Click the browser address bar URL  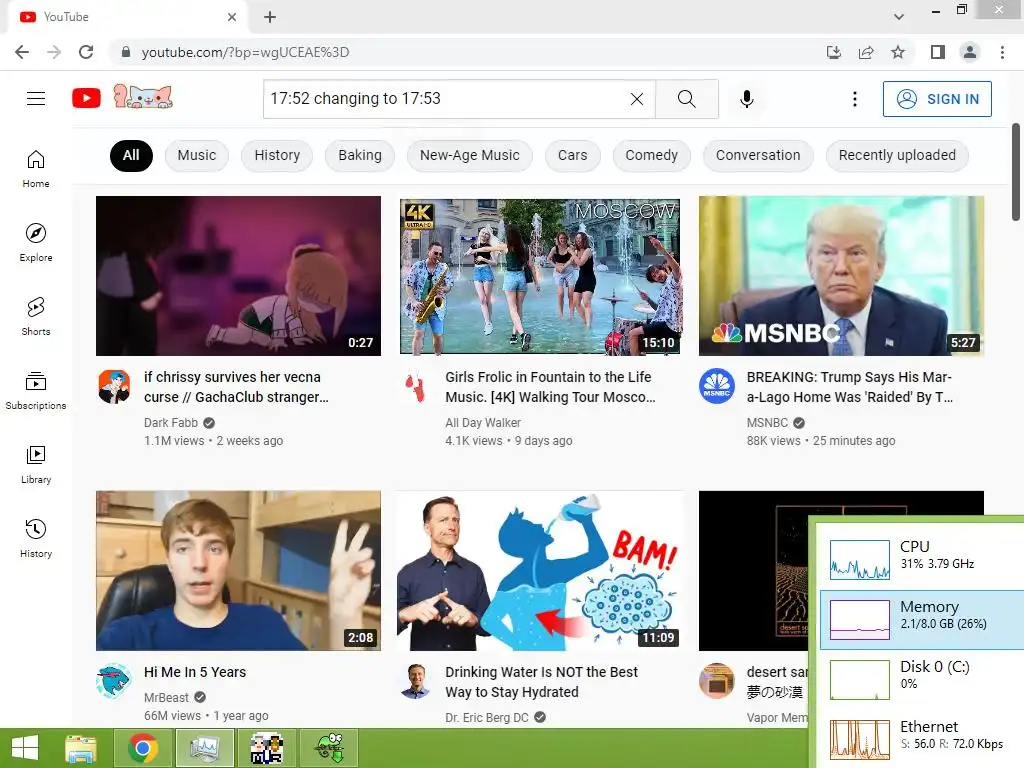245,52
